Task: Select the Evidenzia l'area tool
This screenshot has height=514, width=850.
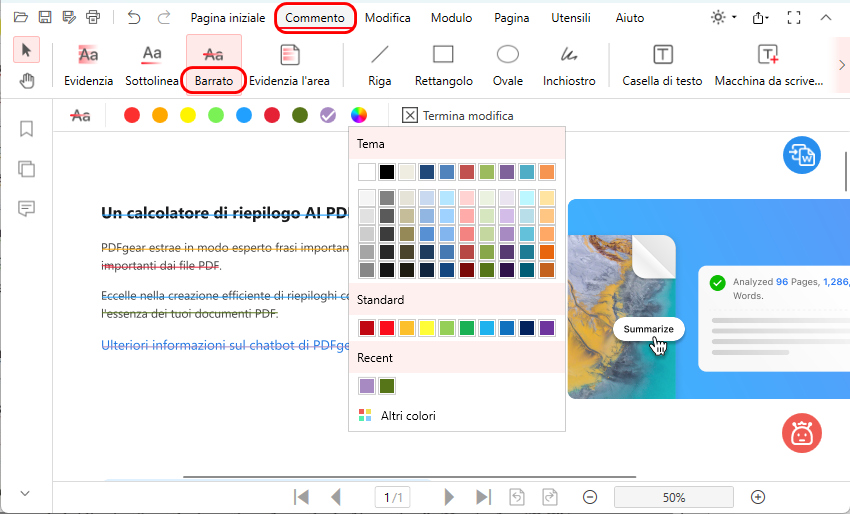Action: 289,66
